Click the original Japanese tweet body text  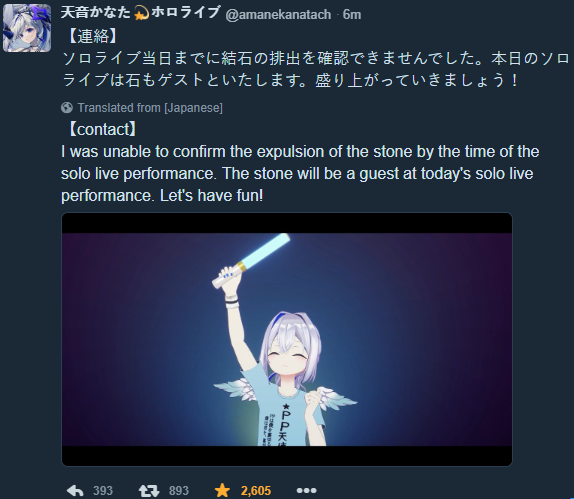point(315,69)
